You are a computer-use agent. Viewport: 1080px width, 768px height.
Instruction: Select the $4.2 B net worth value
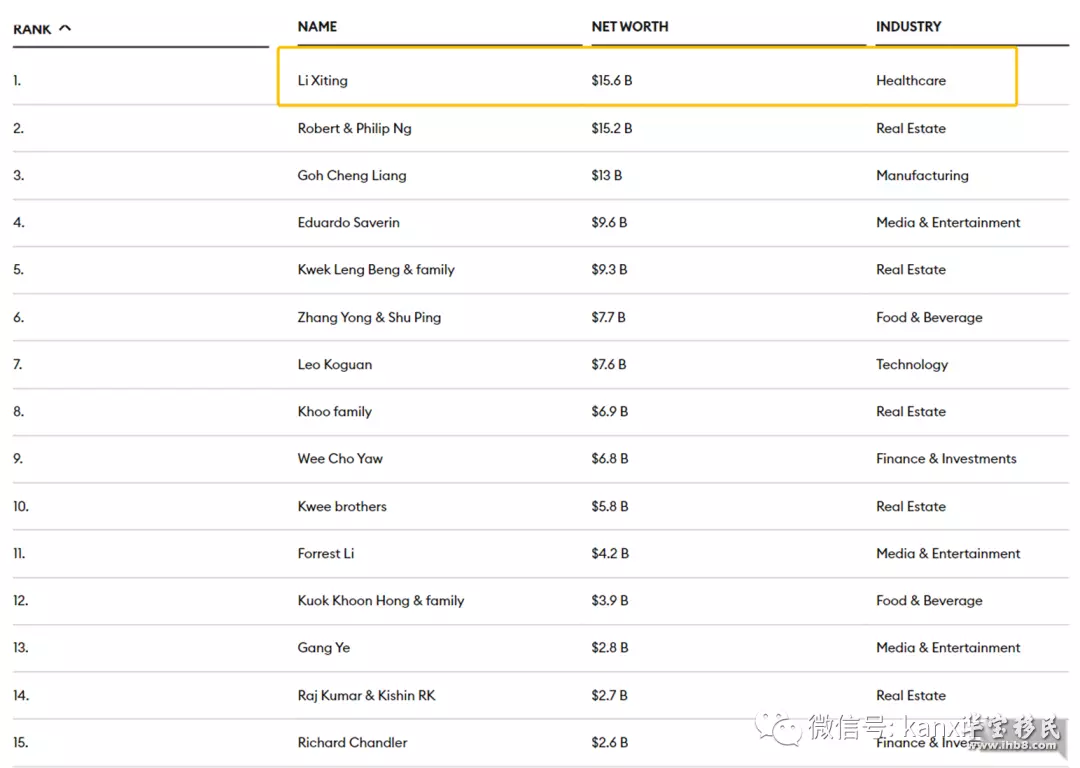click(610, 554)
